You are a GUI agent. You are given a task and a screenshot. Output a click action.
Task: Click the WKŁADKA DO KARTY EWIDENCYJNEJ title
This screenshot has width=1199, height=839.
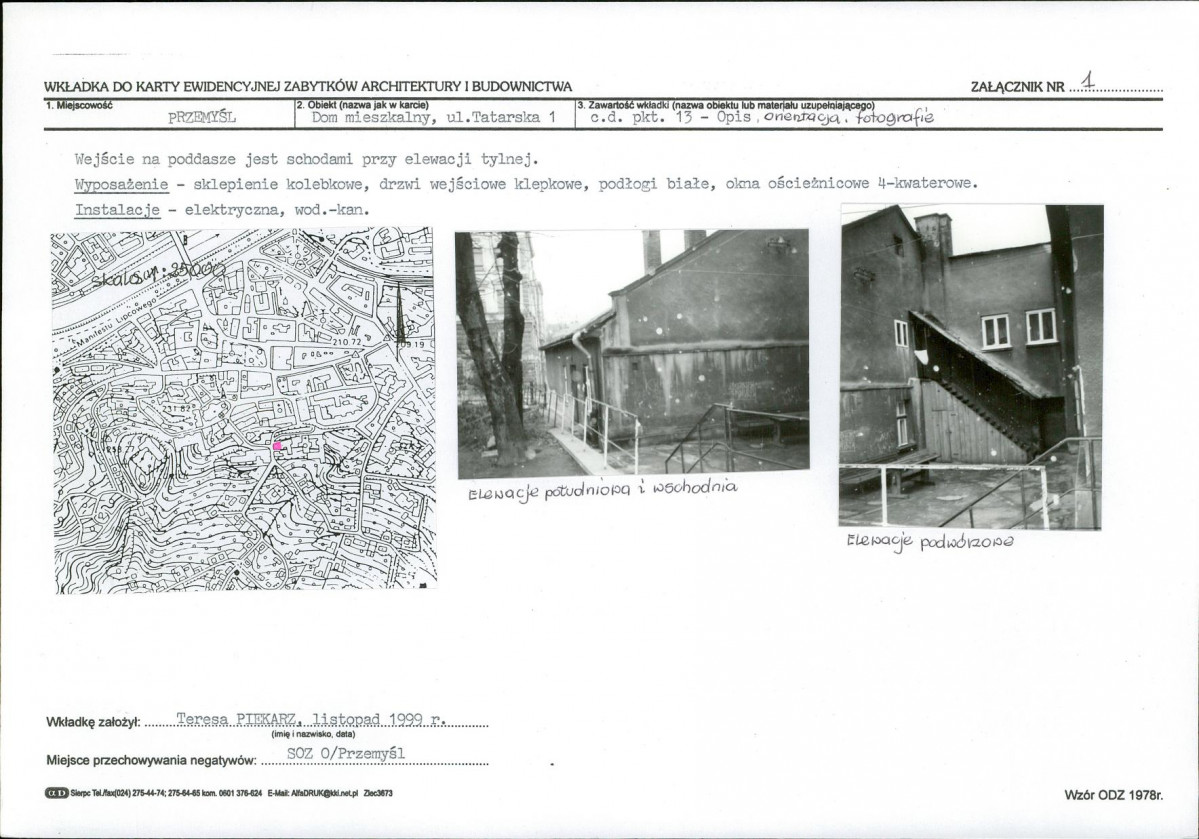(308, 87)
